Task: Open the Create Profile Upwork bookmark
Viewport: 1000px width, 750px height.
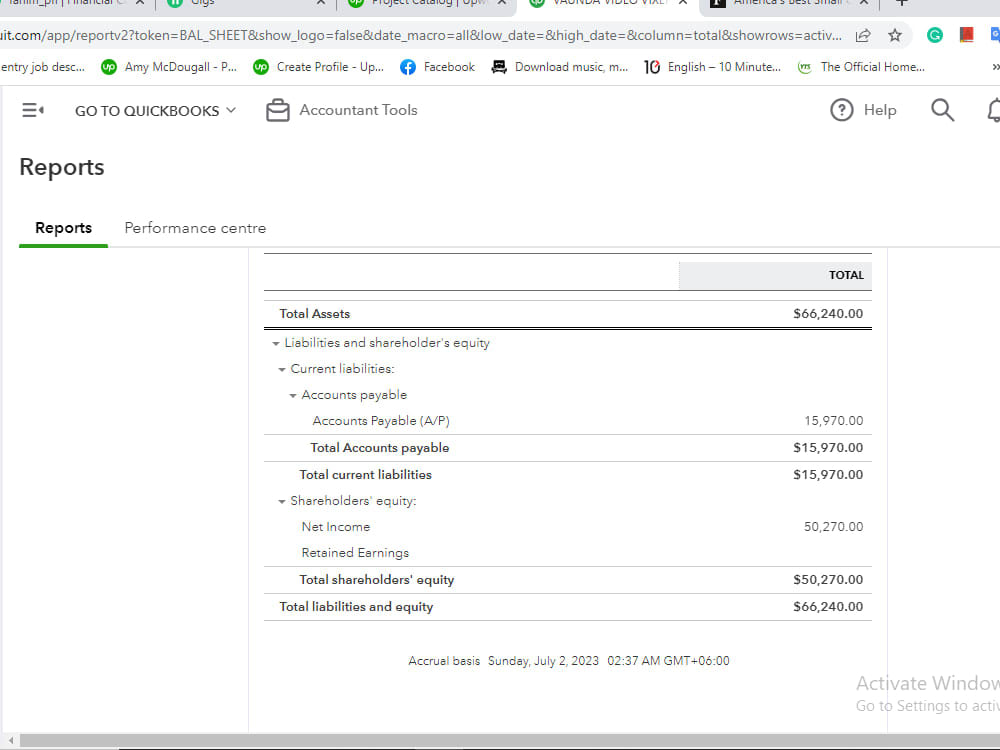Action: (318, 67)
